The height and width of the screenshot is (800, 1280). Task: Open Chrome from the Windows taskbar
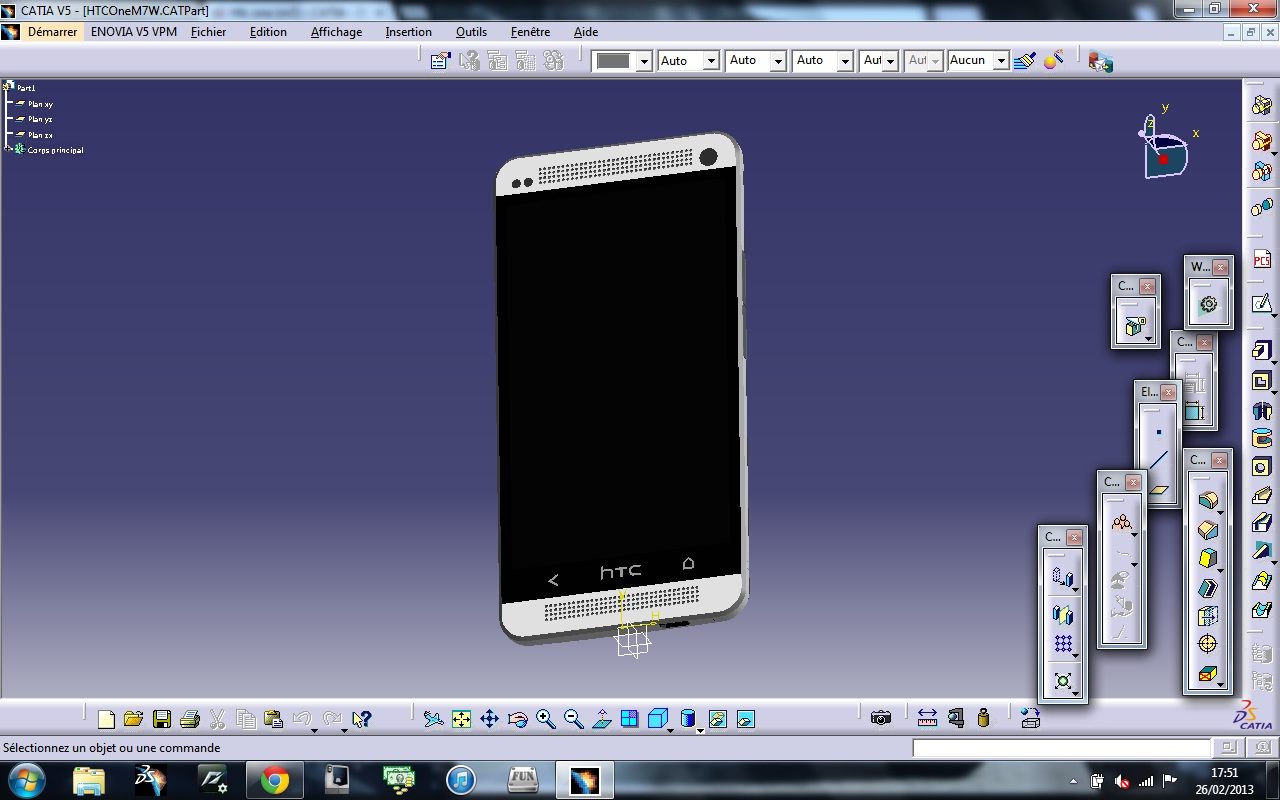(275, 780)
